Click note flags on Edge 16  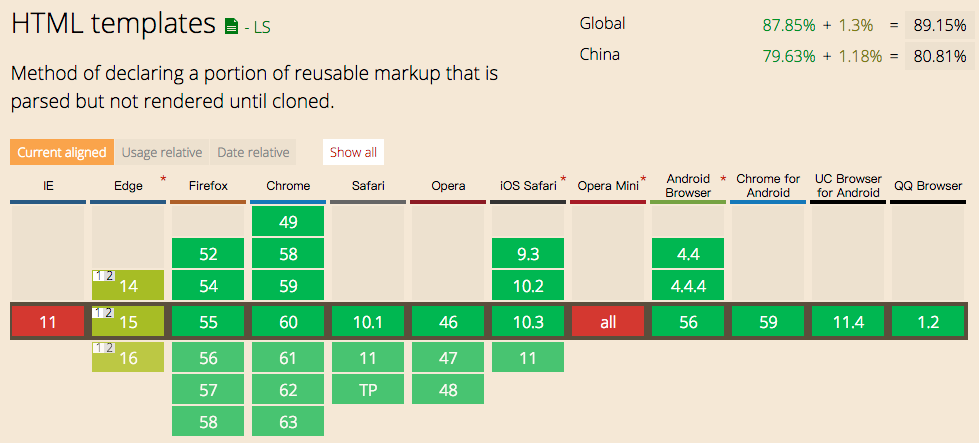click(x=104, y=348)
